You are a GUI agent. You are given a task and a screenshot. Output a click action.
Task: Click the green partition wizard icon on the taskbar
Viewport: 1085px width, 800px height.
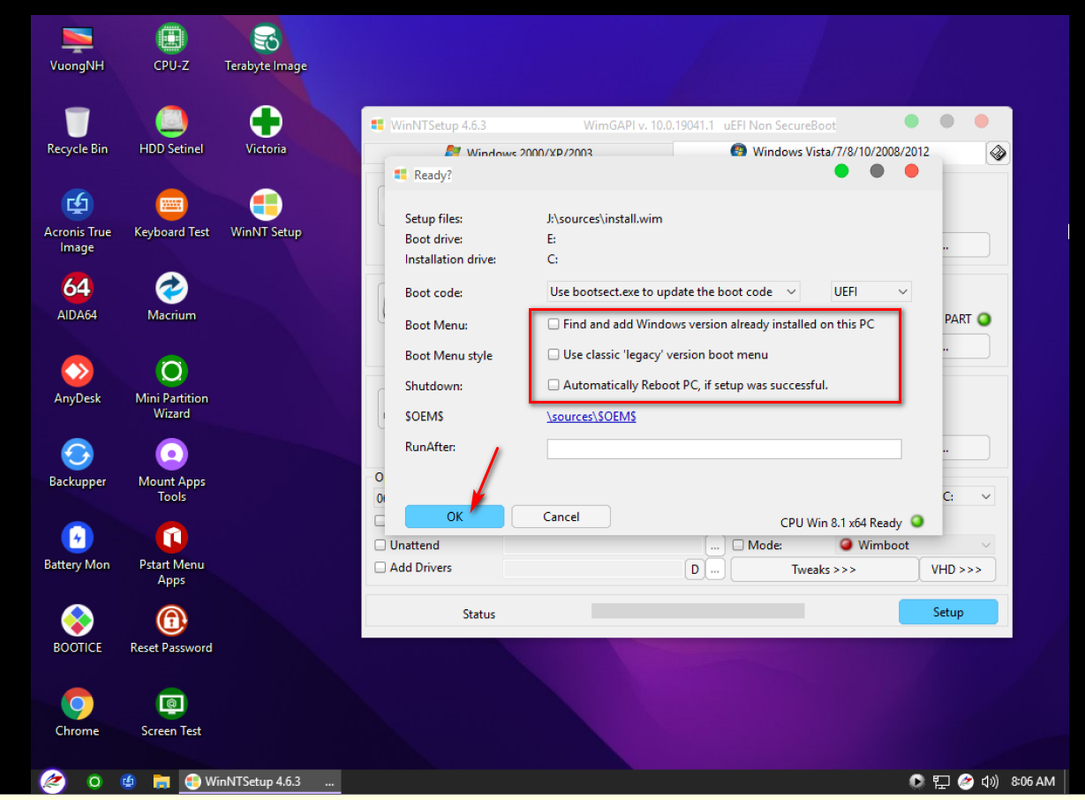[x=94, y=781]
